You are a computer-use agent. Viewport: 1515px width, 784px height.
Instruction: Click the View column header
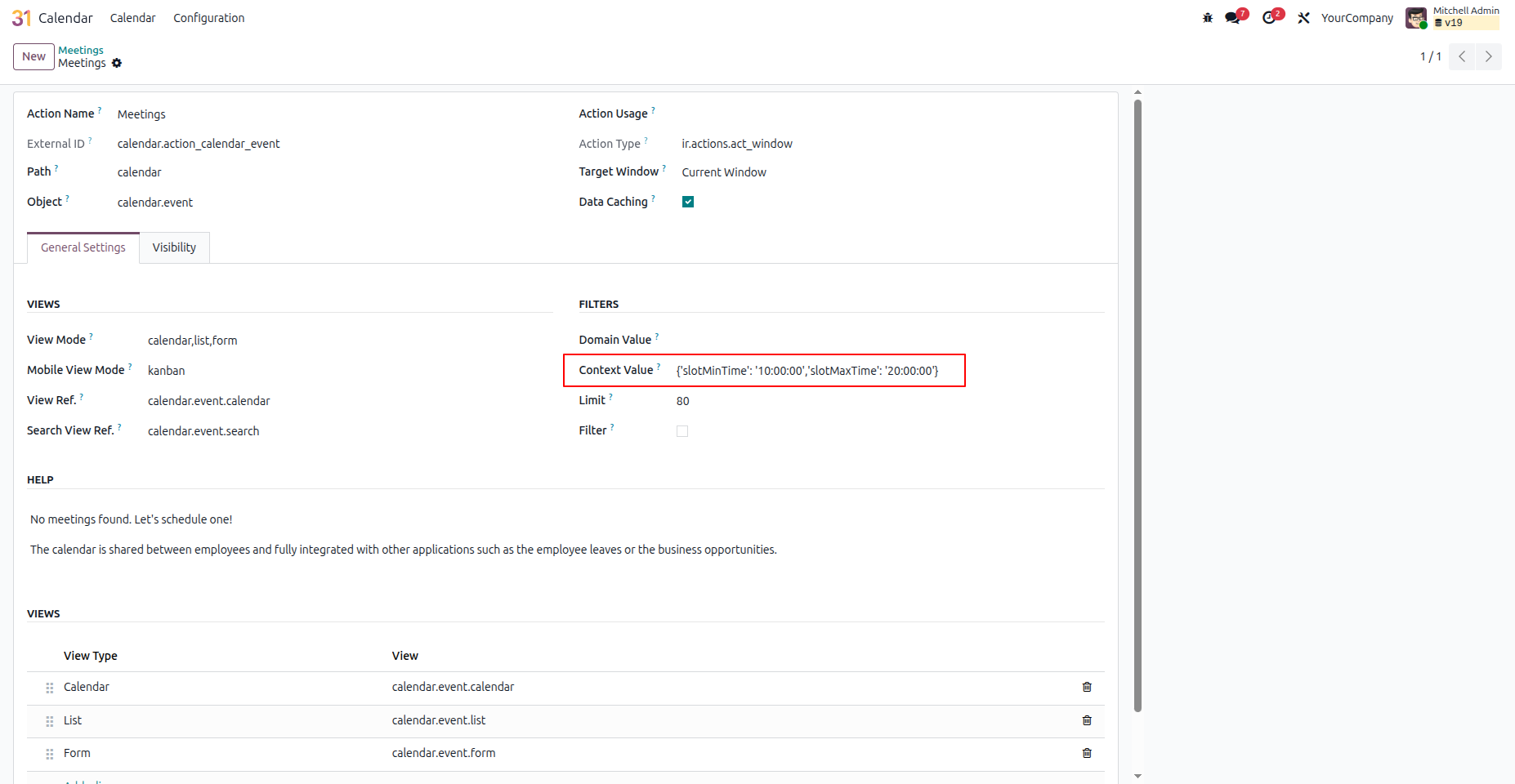point(405,656)
